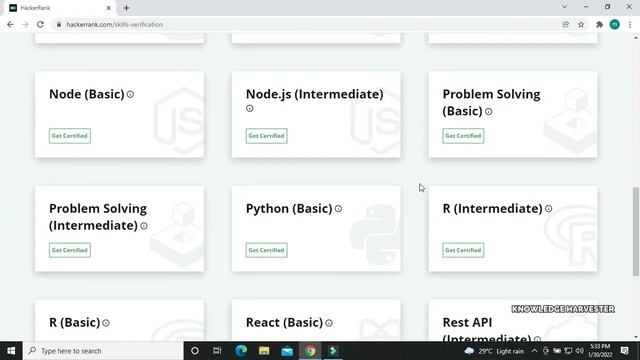The height and width of the screenshot is (360, 640).
Task: Open the Mail app from the taskbar
Action: coord(287,351)
